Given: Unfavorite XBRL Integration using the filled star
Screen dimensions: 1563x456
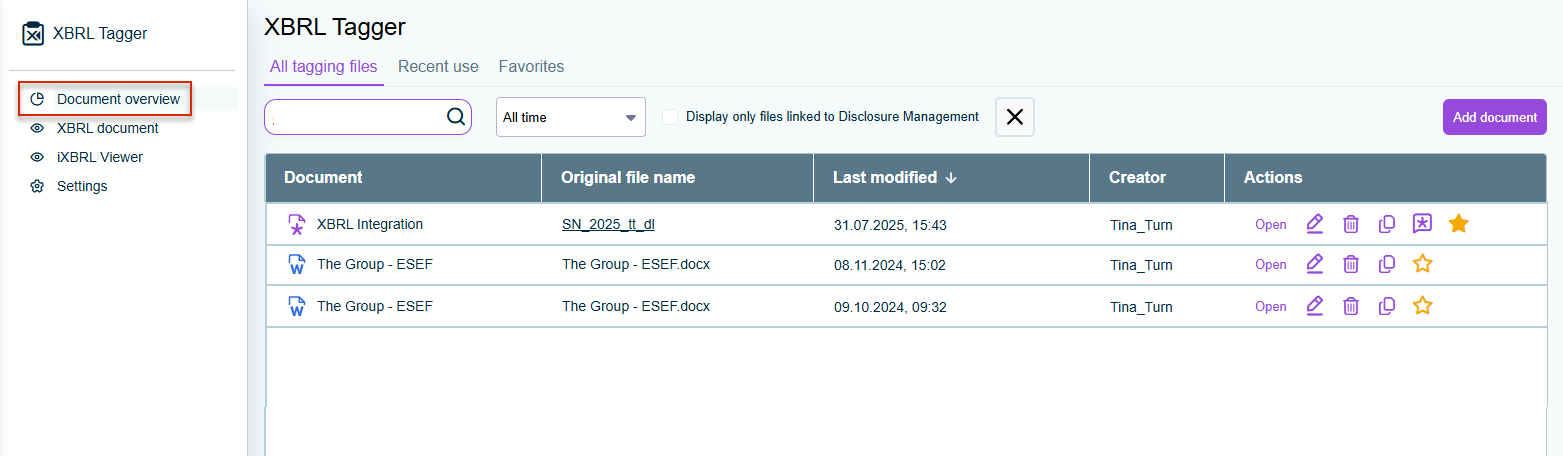Looking at the screenshot, I should pos(1458,224).
